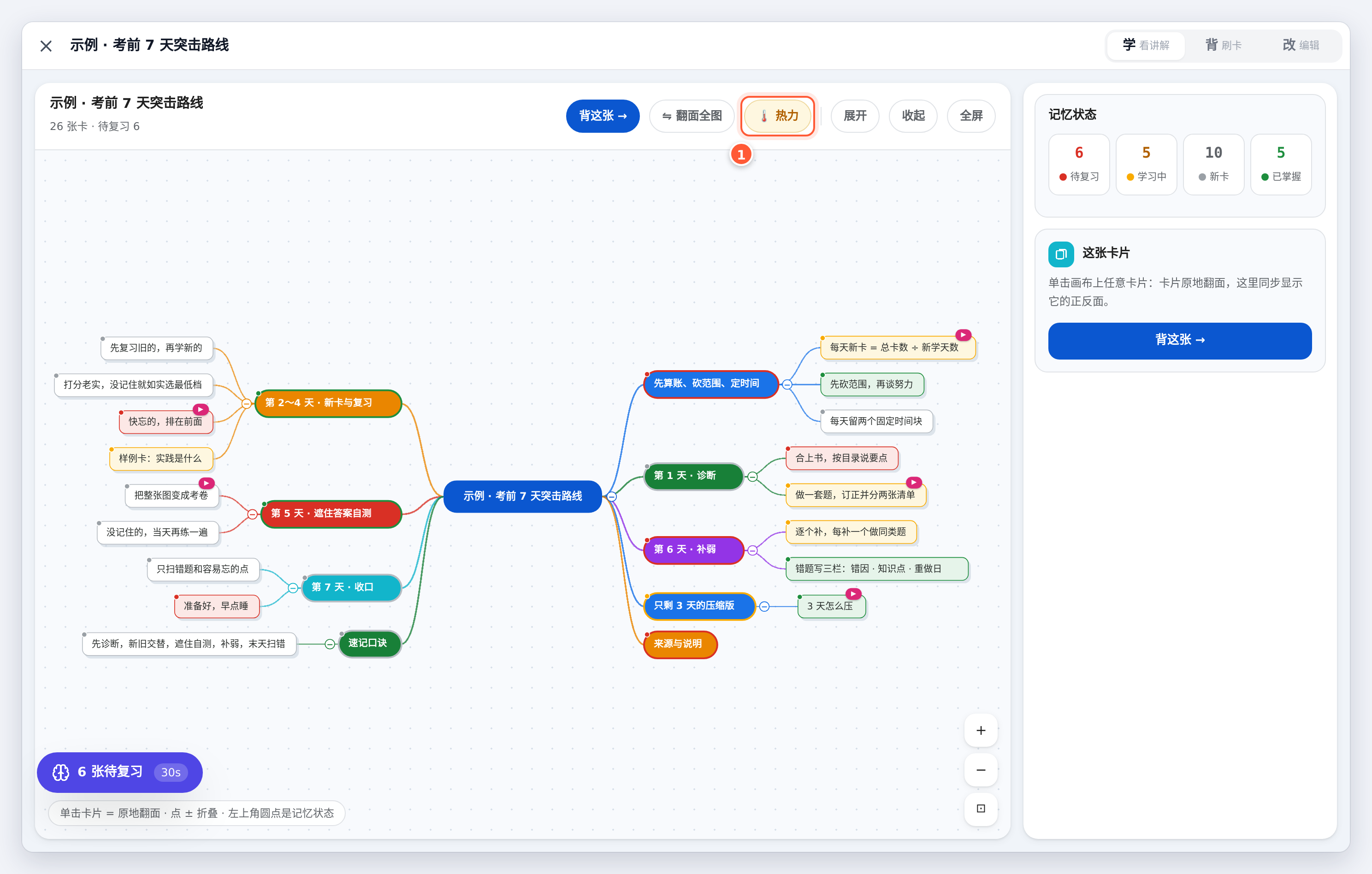Click 收起 collapse-all button
Viewport: 1372px width, 874px height.
click(913, 116)
